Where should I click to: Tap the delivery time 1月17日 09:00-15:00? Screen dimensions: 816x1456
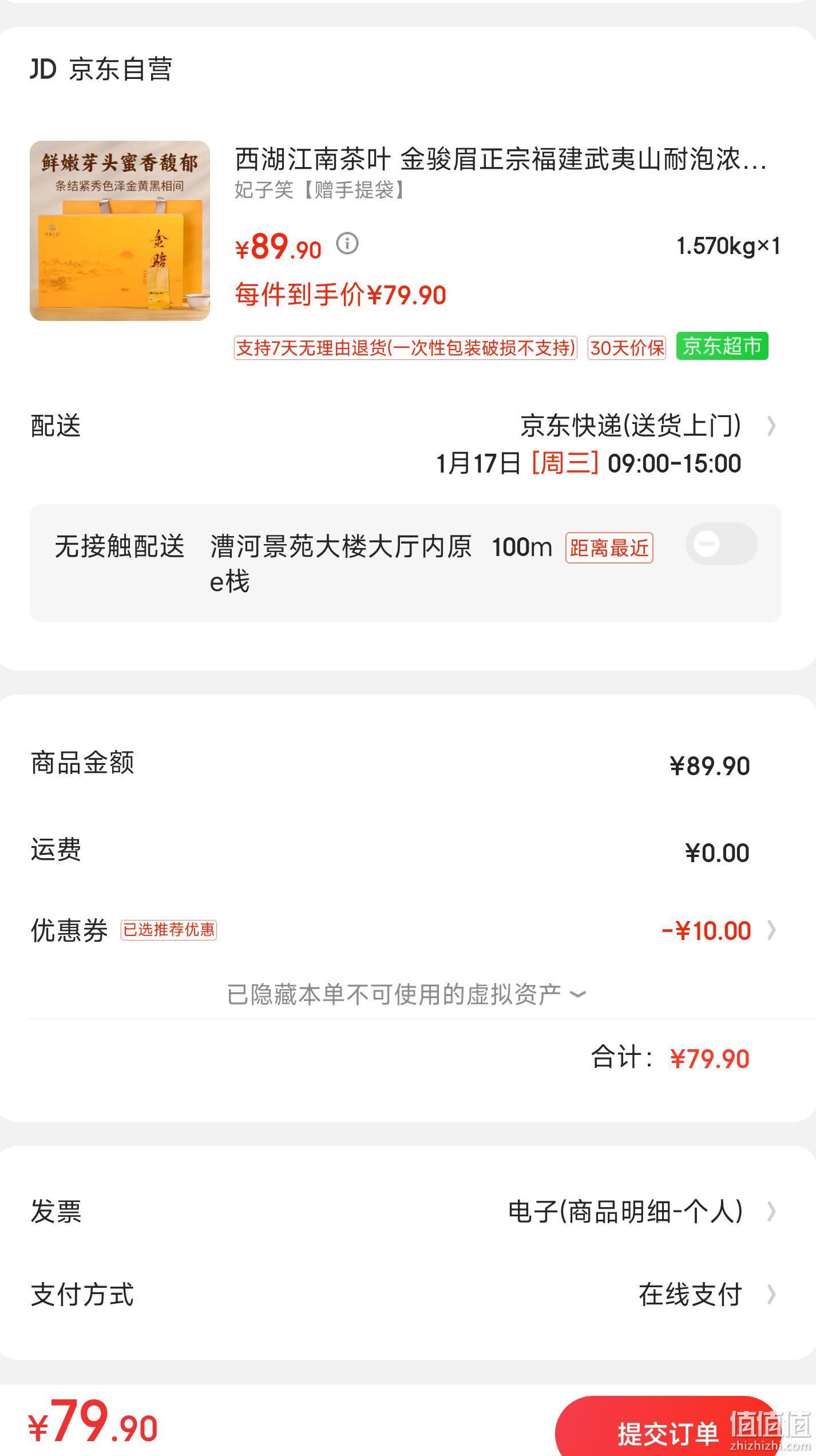coord(588,463)
